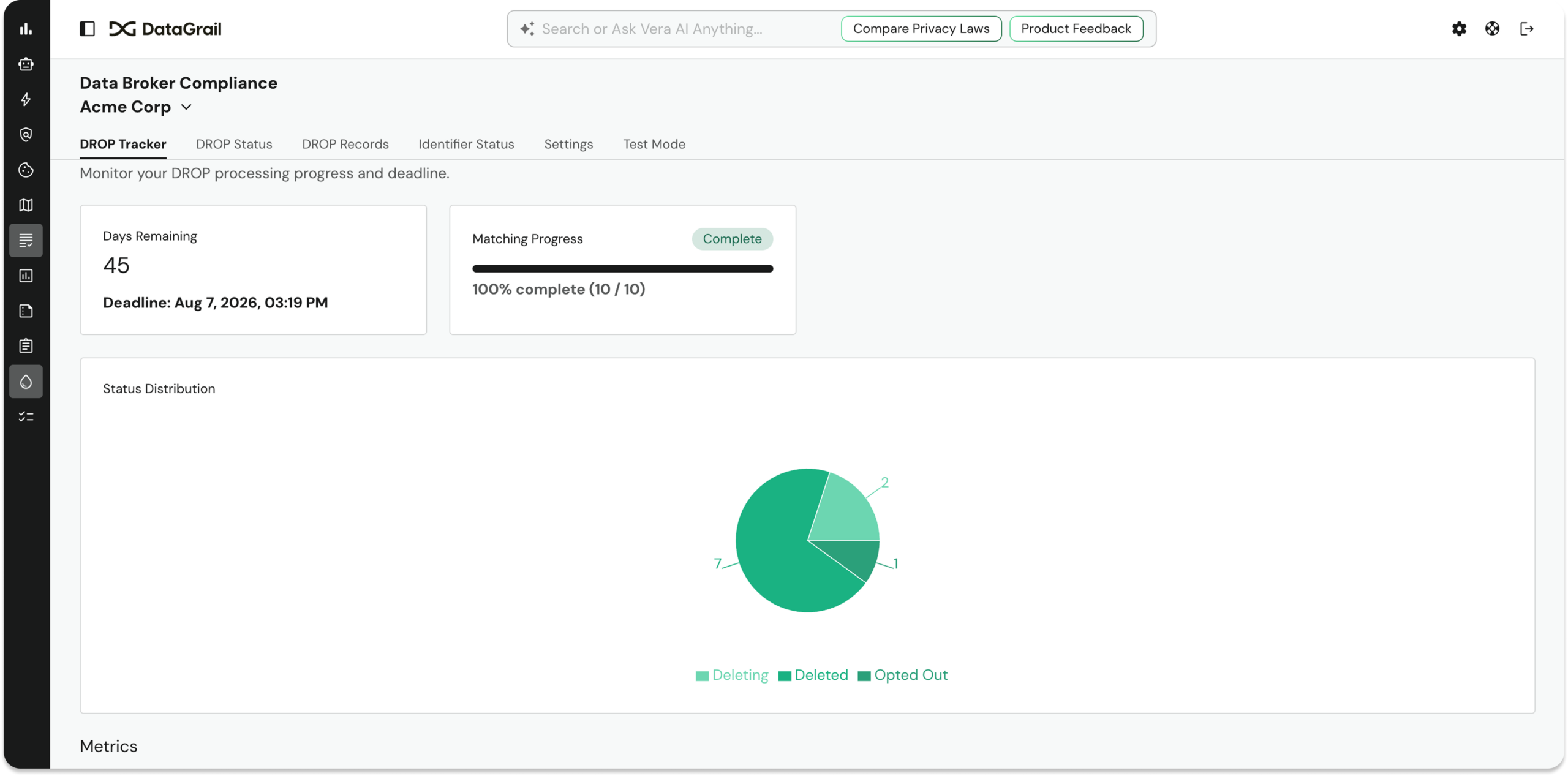Click the pie label 2
The width and height of the screenshot is (1568, 776).
click(x=884, y=483)
